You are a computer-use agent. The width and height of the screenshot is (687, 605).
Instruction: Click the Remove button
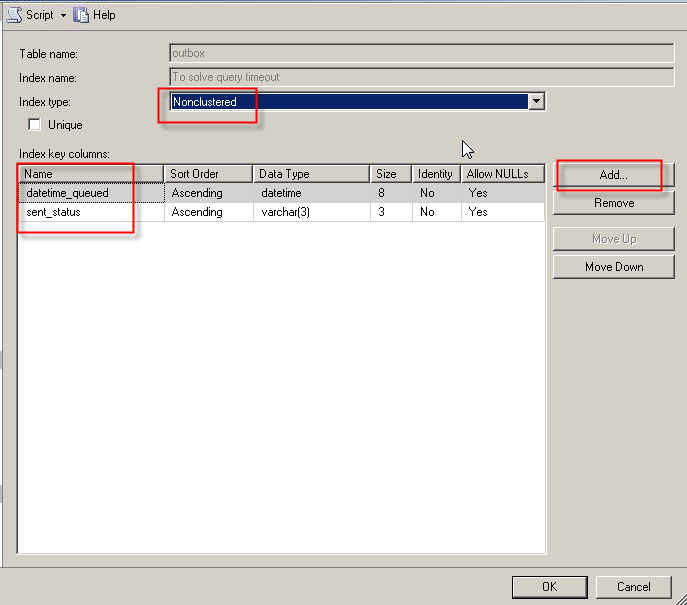613,203
